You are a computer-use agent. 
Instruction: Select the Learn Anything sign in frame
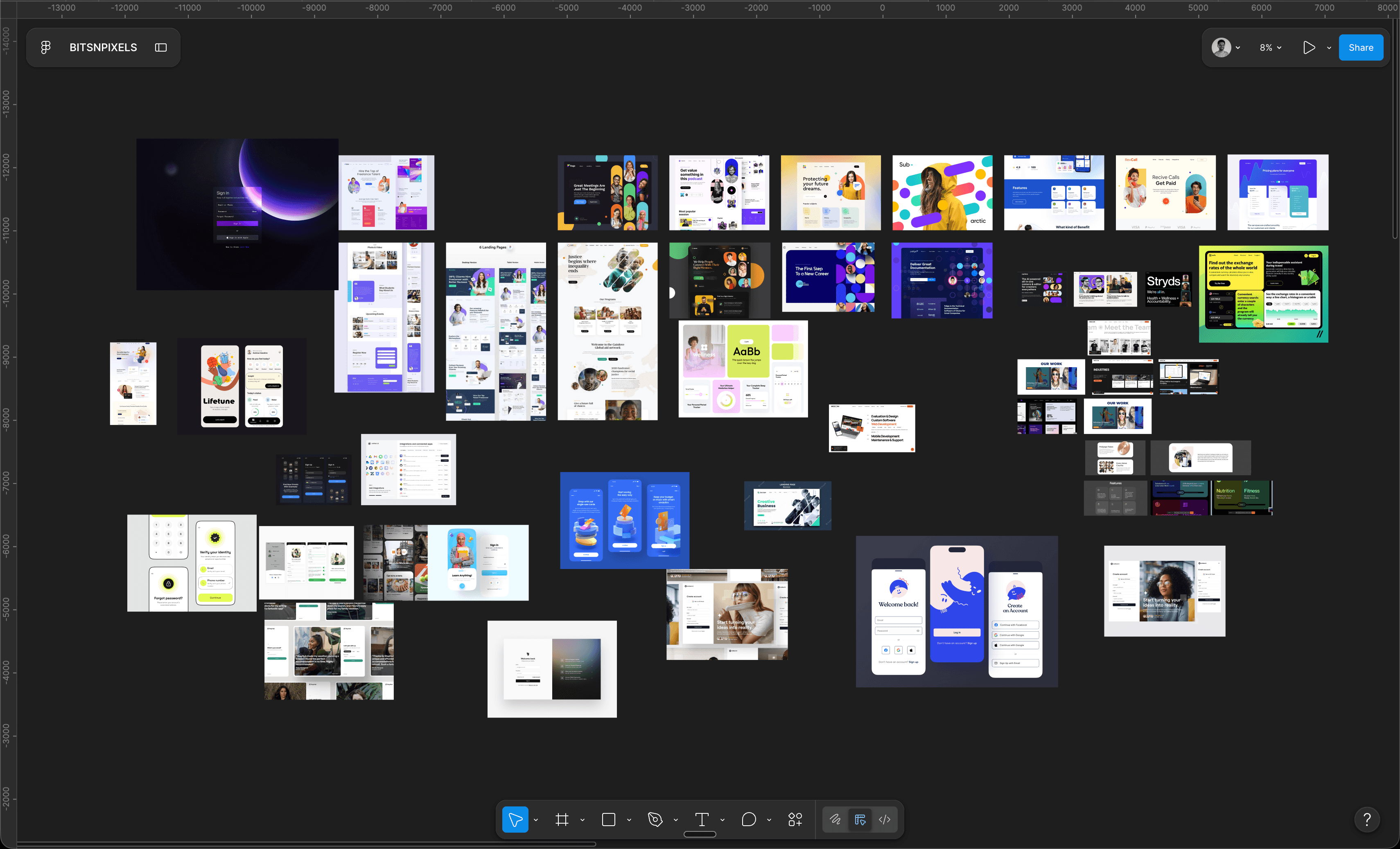[479, 562]
